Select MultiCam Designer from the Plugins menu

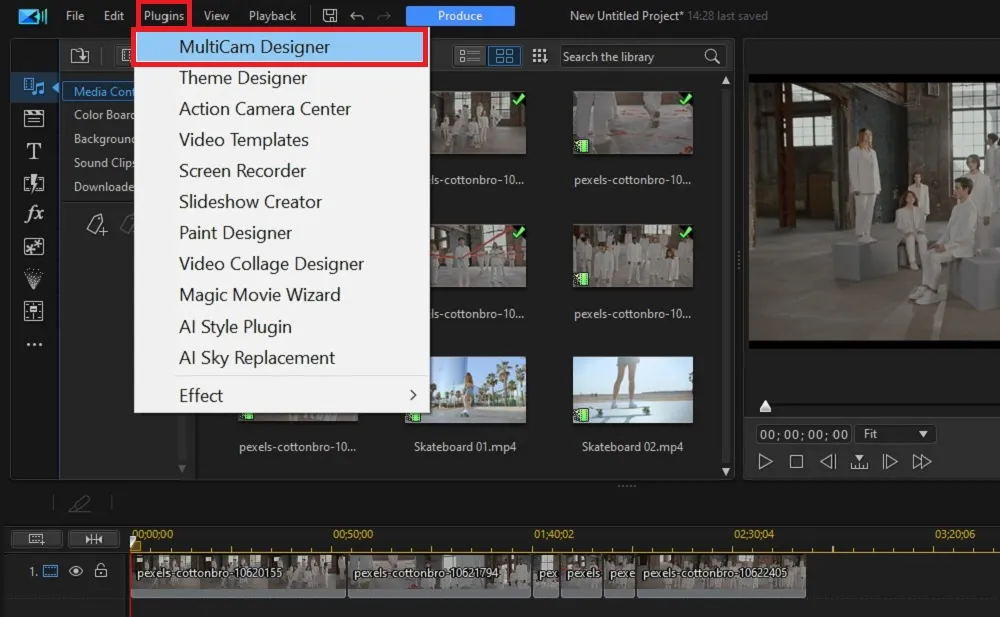coord(253,46)
